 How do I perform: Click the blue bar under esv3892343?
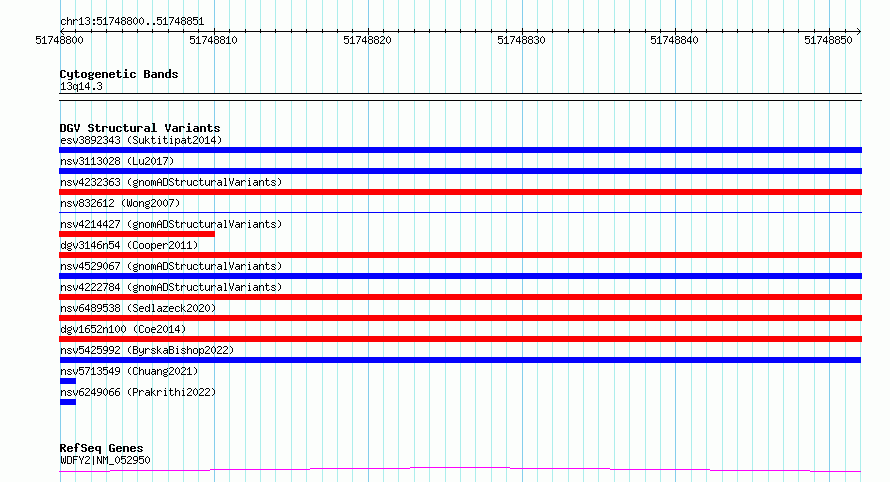[x=460, y=150]
